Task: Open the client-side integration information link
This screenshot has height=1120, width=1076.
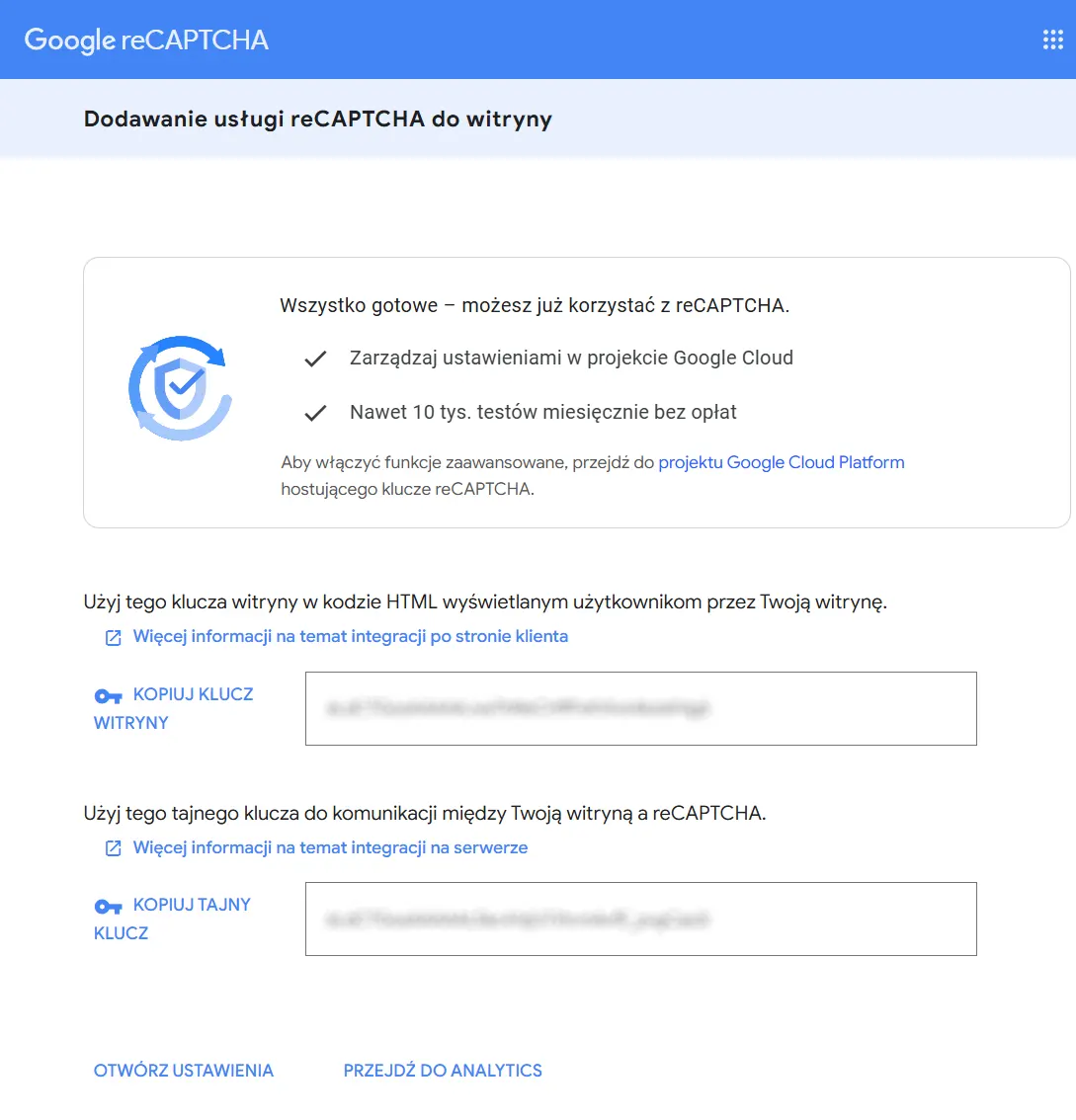Action: (x=351, y=636)
